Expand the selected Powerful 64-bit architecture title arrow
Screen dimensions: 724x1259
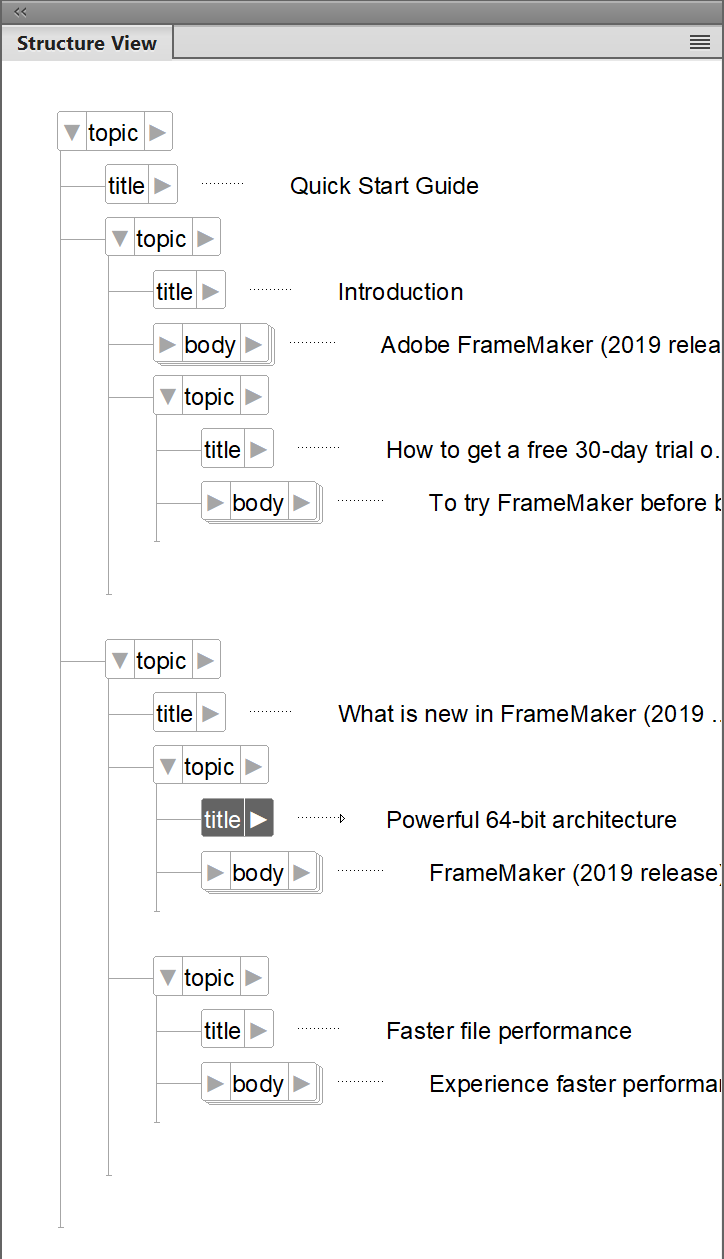257,818
